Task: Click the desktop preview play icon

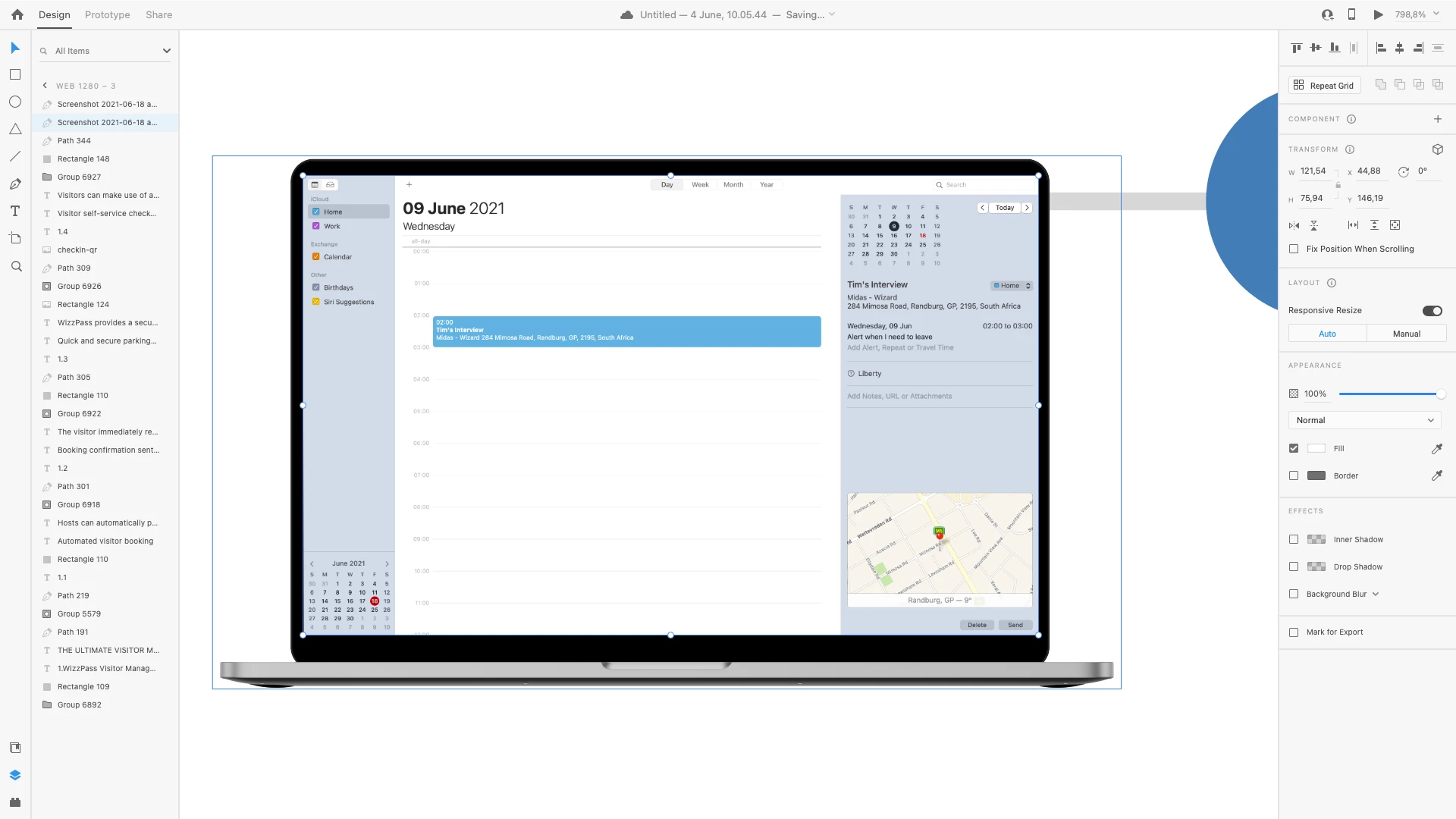Action: coord(1378,14)
